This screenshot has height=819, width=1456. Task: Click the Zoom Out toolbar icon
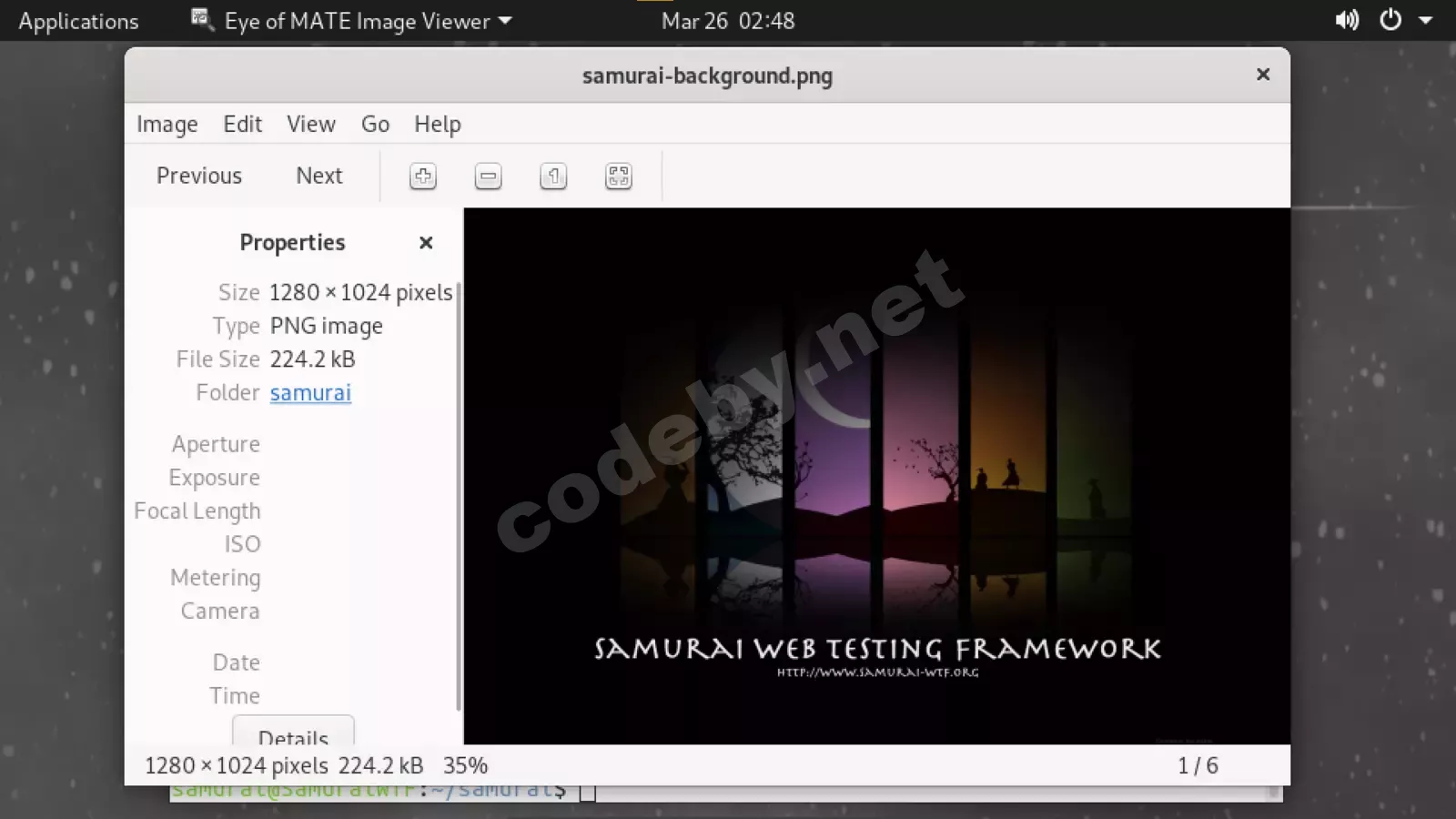(x=489, y=176)
